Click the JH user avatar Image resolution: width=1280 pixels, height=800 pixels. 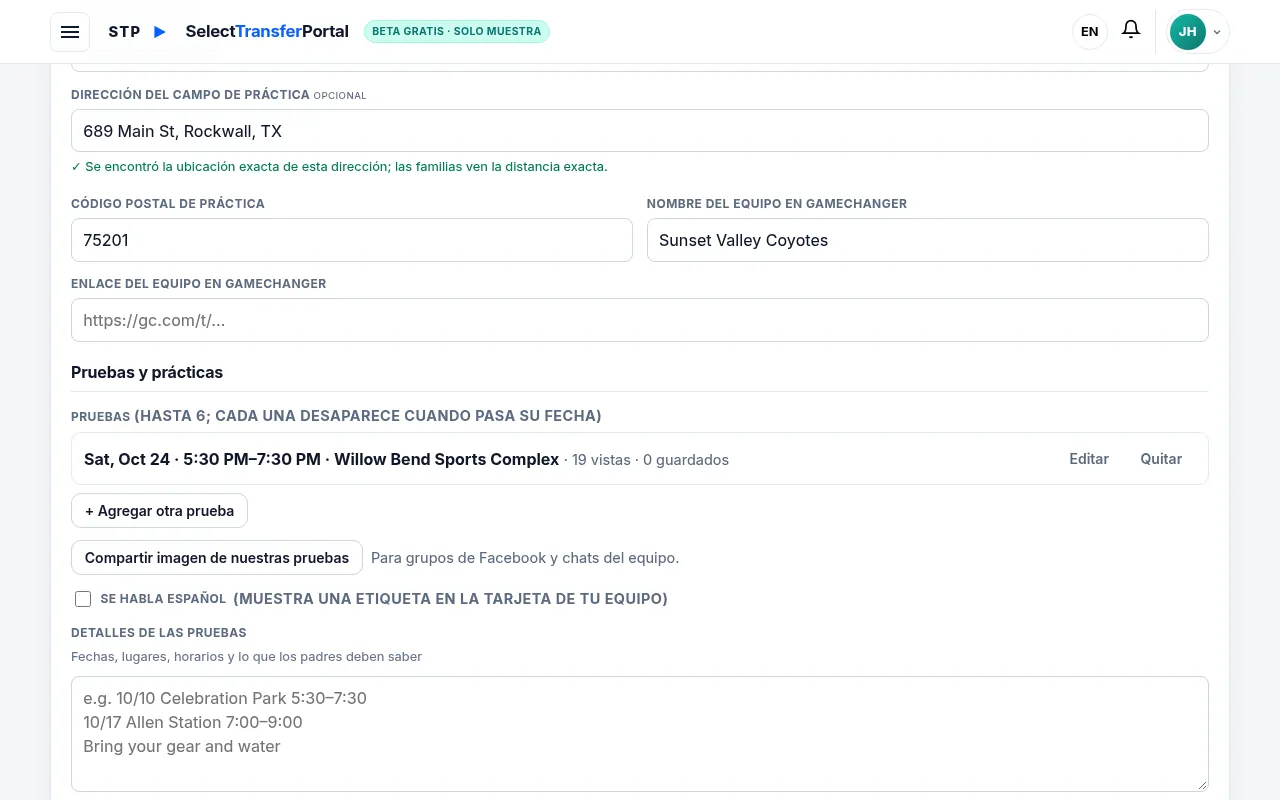[x=1187, y=32]
